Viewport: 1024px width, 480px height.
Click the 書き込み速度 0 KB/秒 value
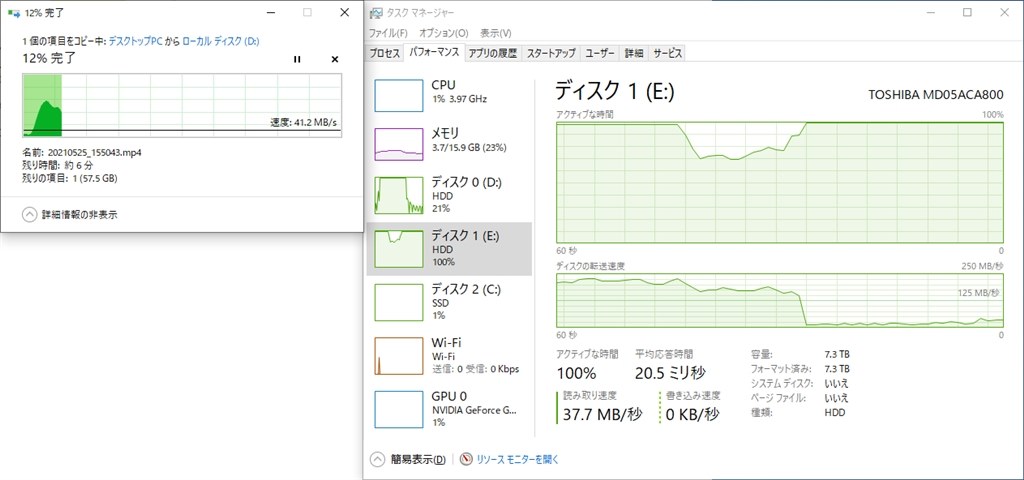(x=692, y=415)
